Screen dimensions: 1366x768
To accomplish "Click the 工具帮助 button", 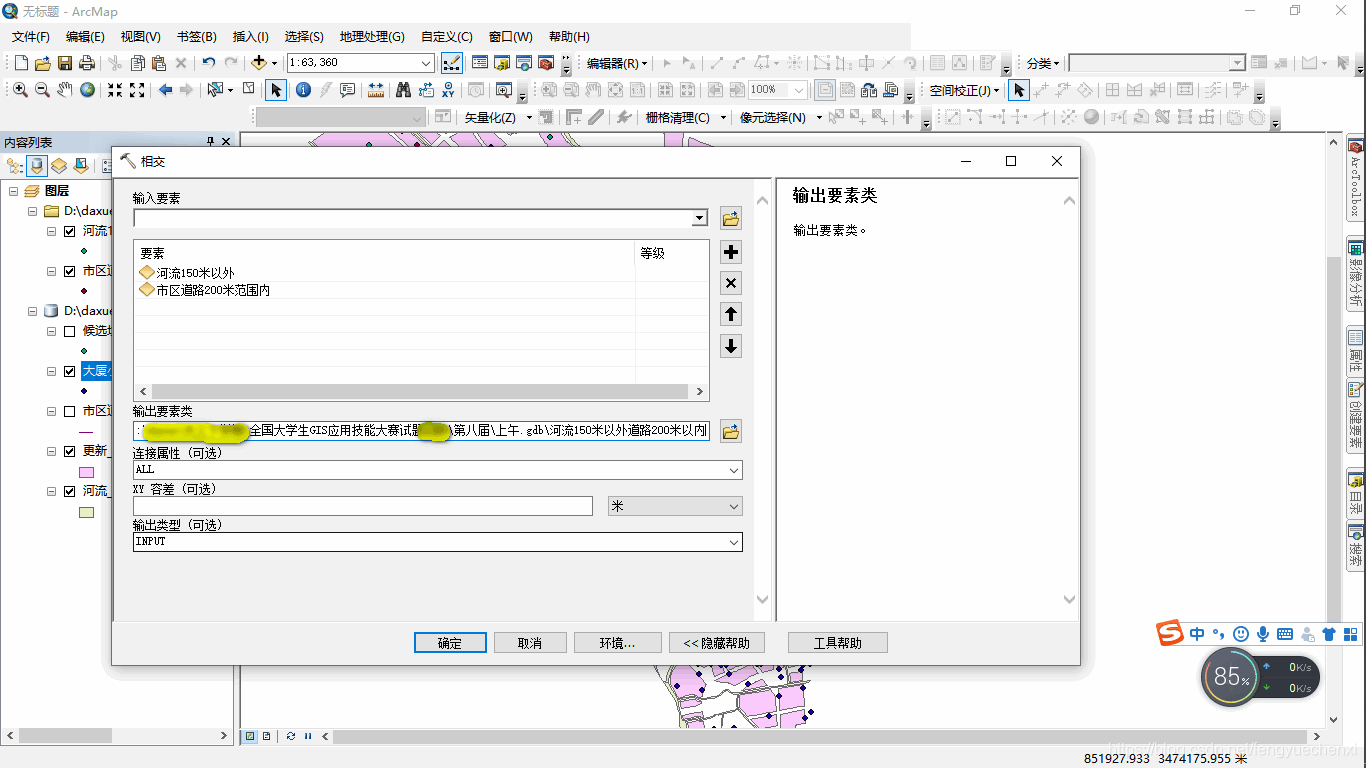I will [837, 643].
